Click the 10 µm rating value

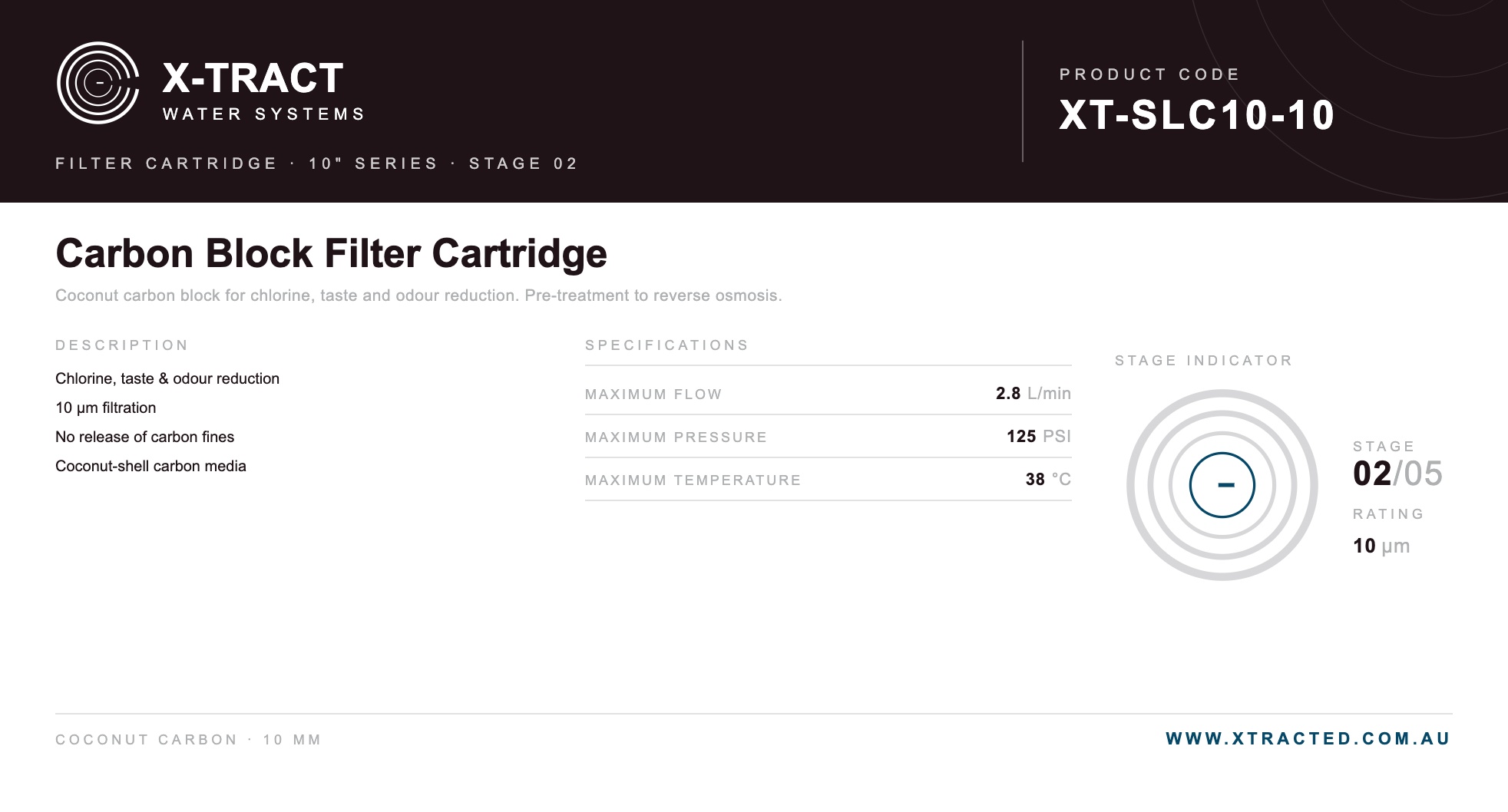(x=1381, y=546)
